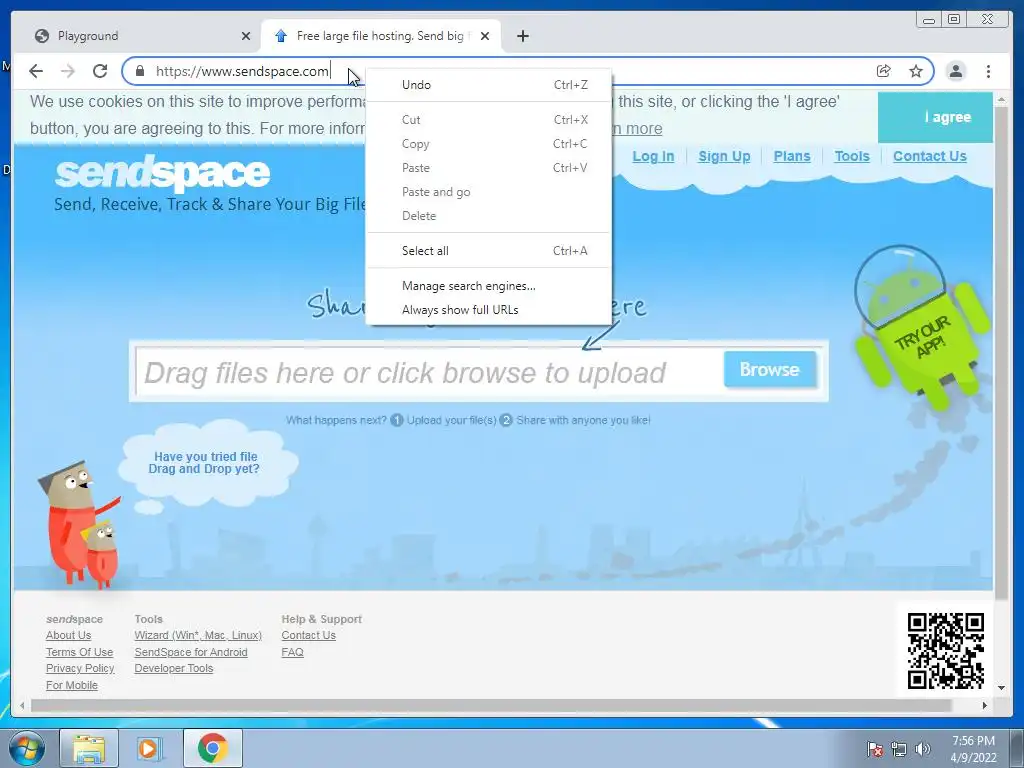1024x768 pixels.
Task: Open the Tools link in header
Action: 852,156
